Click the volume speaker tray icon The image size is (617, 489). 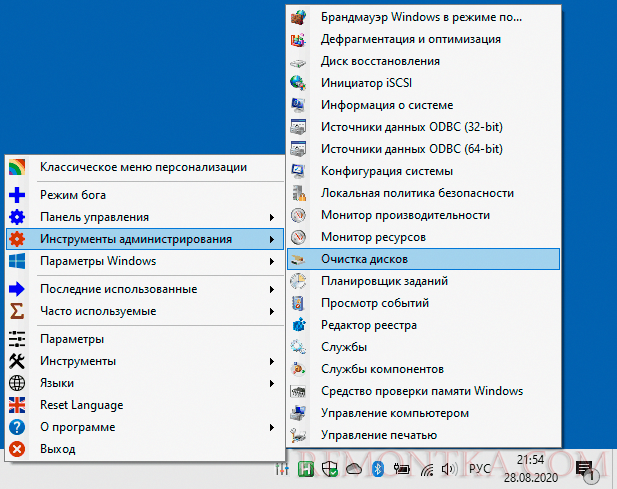click(449, 469)
